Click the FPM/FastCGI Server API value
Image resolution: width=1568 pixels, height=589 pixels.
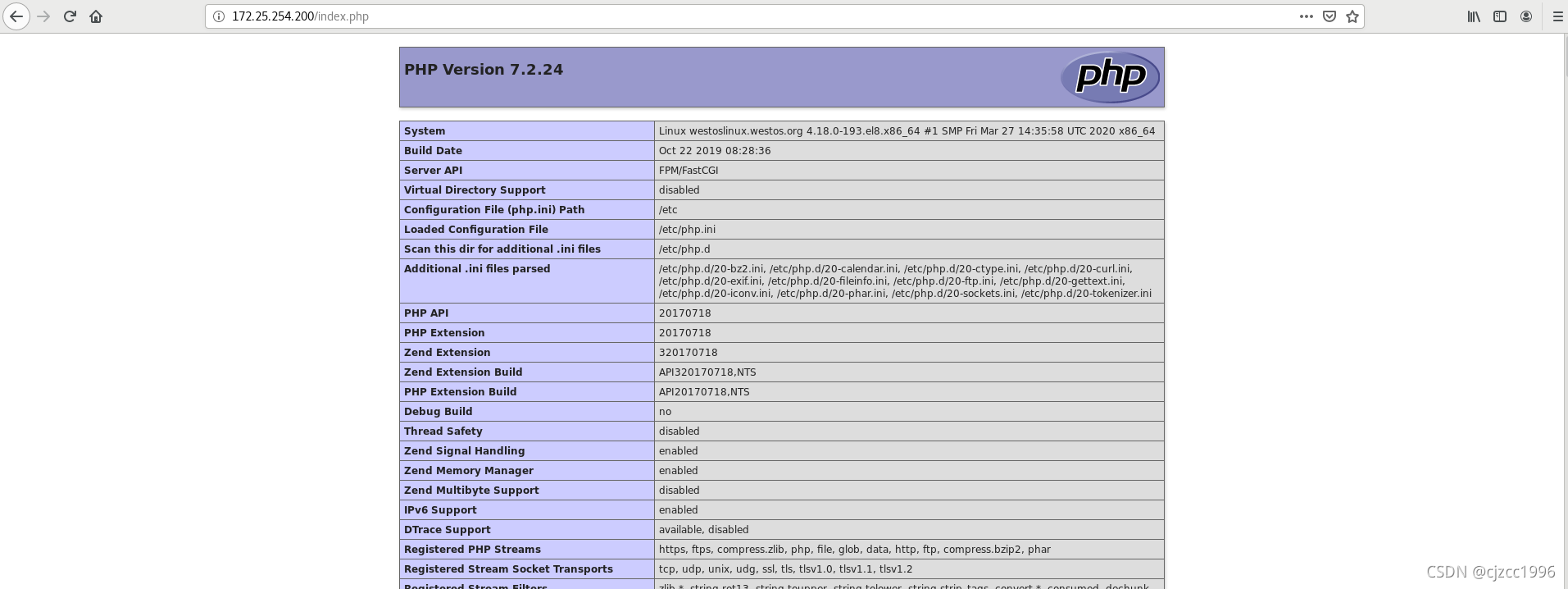point(689,171)
